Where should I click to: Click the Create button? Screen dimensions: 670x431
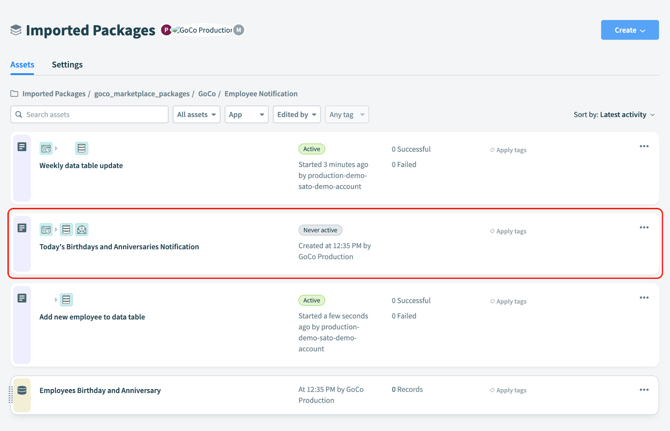pos(629,30)
